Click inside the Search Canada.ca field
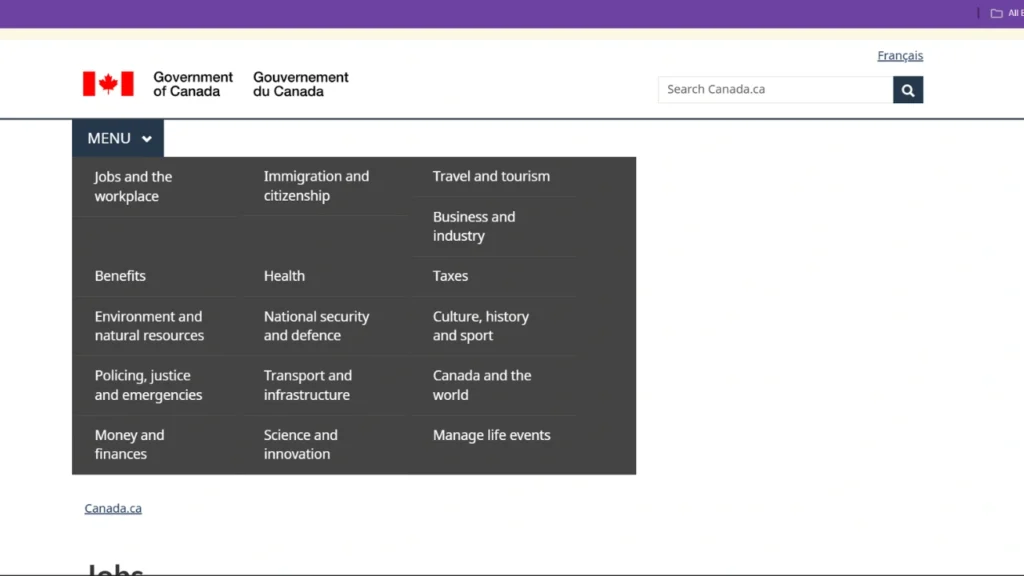Screen dimensions: 1024x576 (x=775, y=90)
